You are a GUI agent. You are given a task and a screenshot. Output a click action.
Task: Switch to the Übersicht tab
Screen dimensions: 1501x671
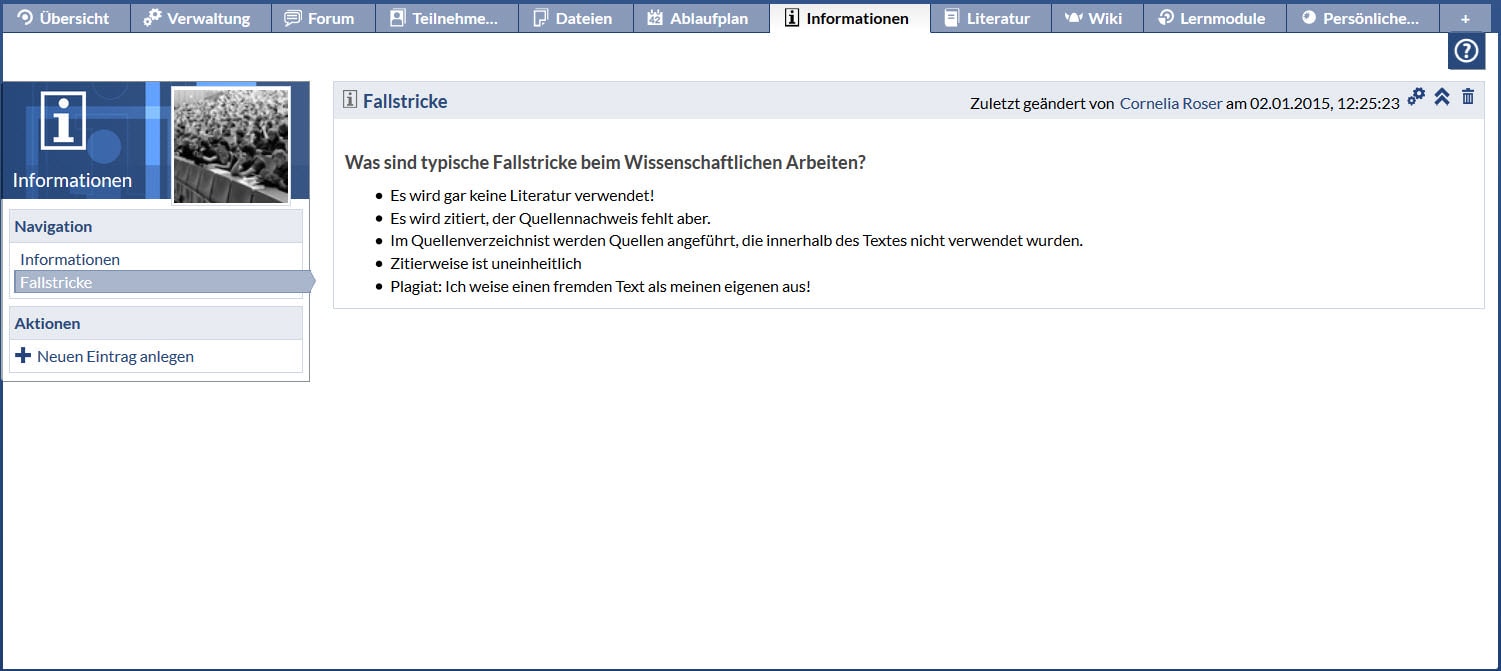pos(65,18)
